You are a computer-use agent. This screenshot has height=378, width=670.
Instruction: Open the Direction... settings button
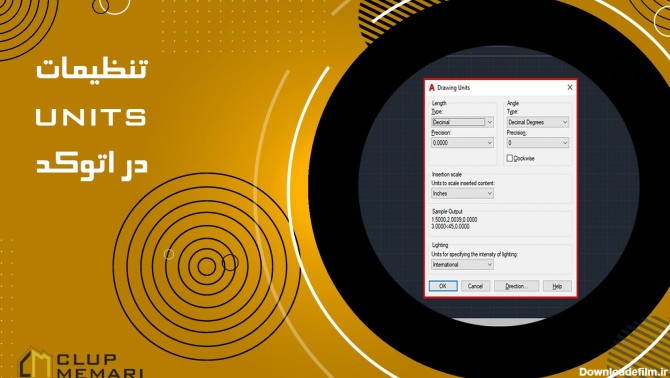516,286
